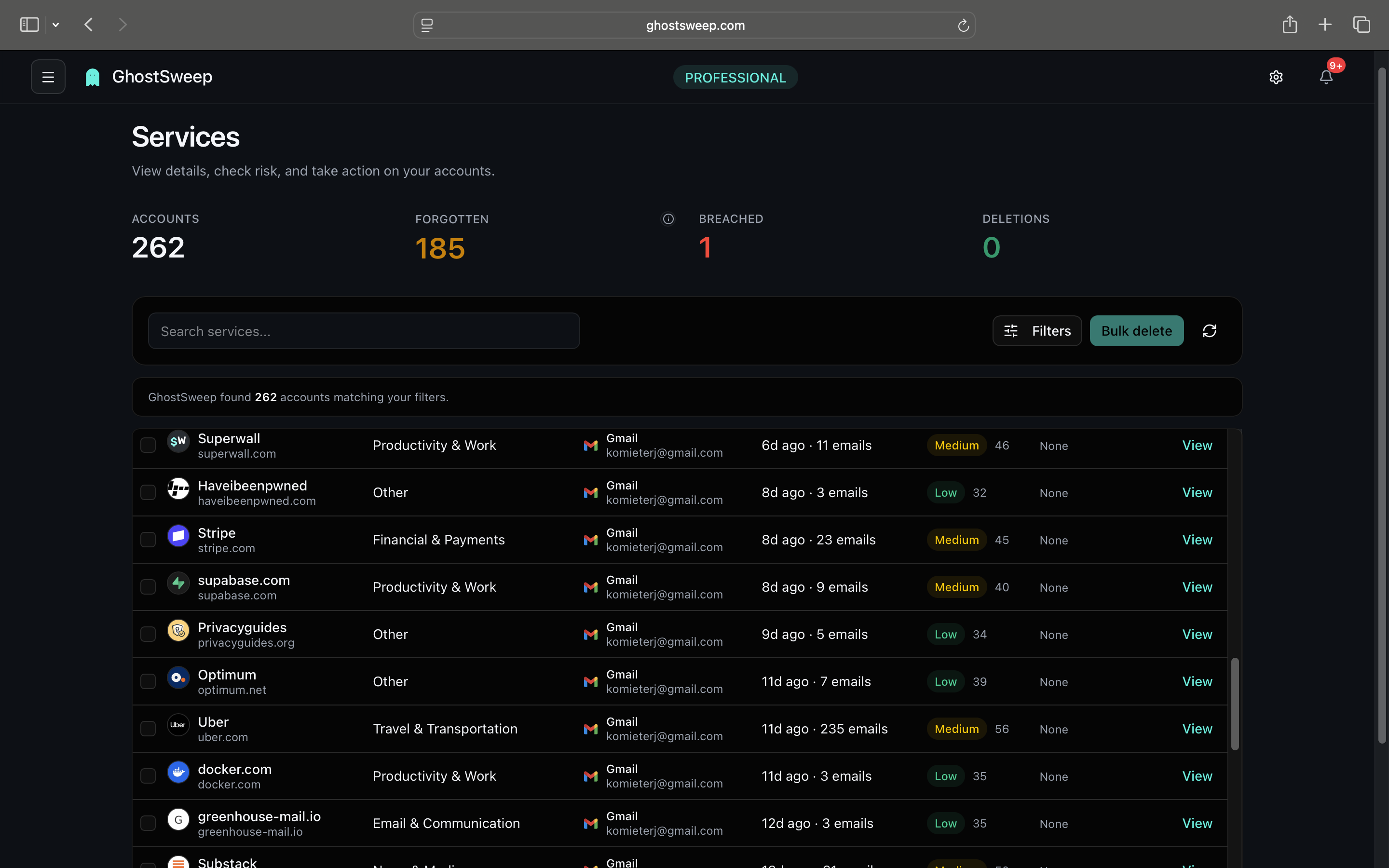Select the Superwall row checkbox
The height and width of the screenshot is (868, 1389).
[x=148, y=446]
